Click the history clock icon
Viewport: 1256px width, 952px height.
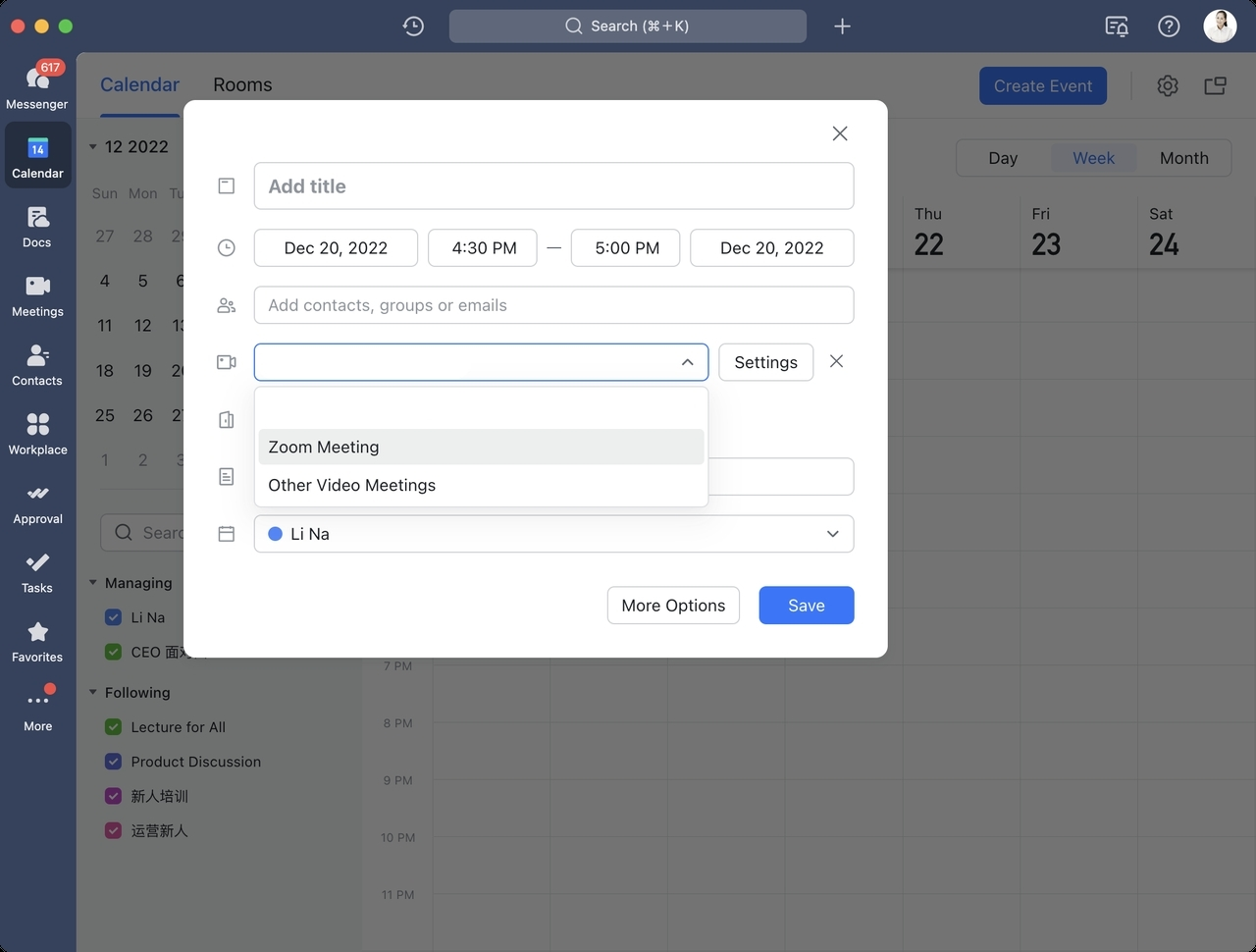413,26
